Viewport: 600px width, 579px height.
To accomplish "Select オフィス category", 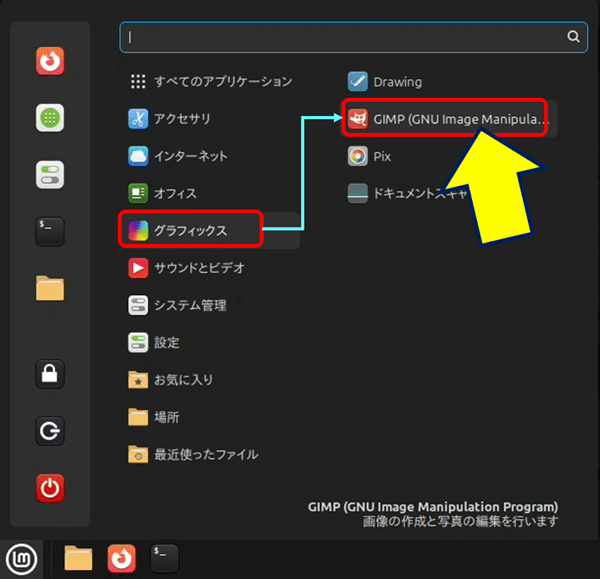I will [211, 193].
